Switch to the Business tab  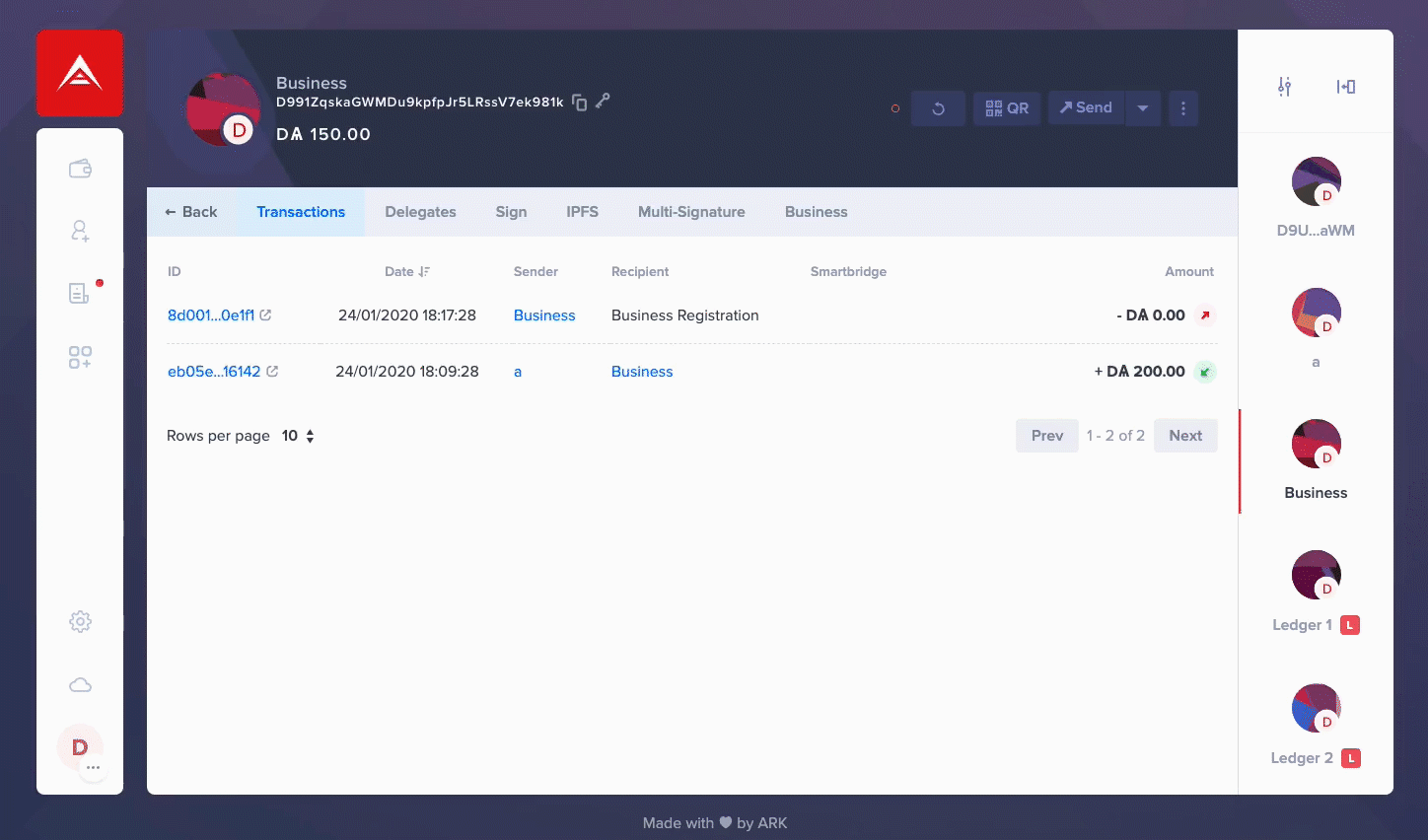click(x=816, y=212)
